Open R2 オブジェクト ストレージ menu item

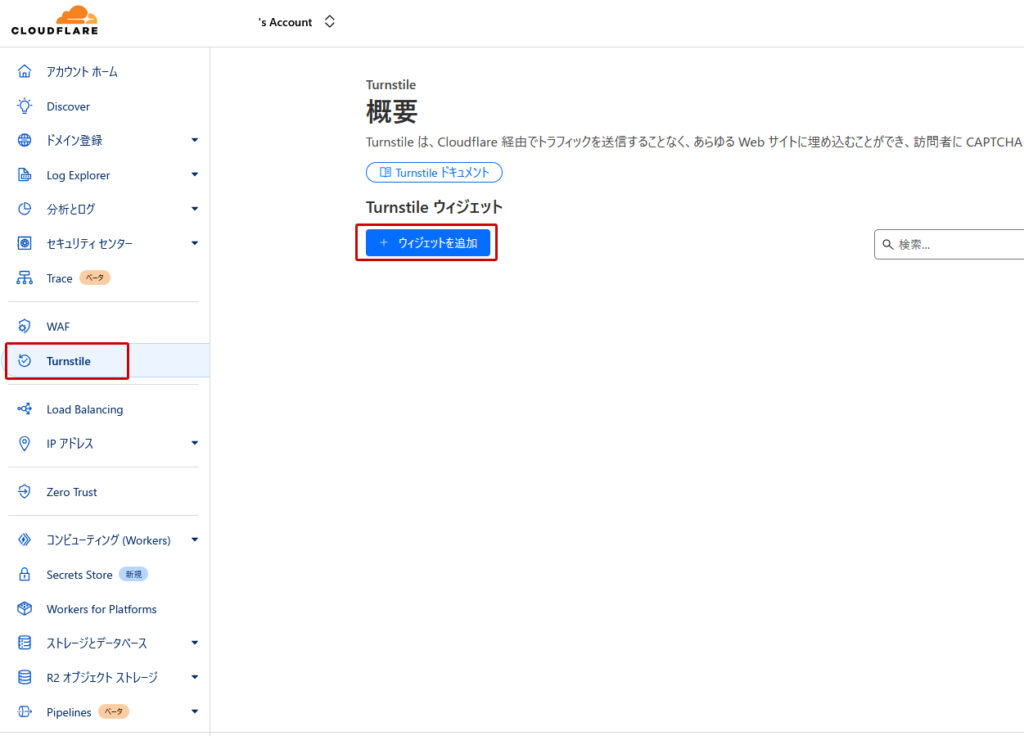click(102, 677)
